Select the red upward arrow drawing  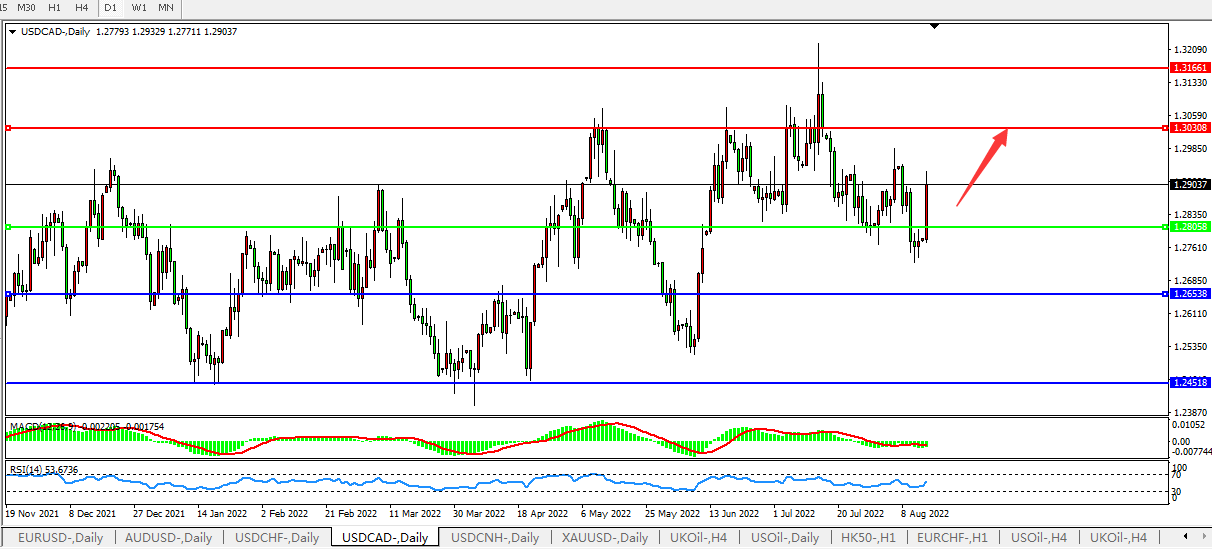click(981, 166)
